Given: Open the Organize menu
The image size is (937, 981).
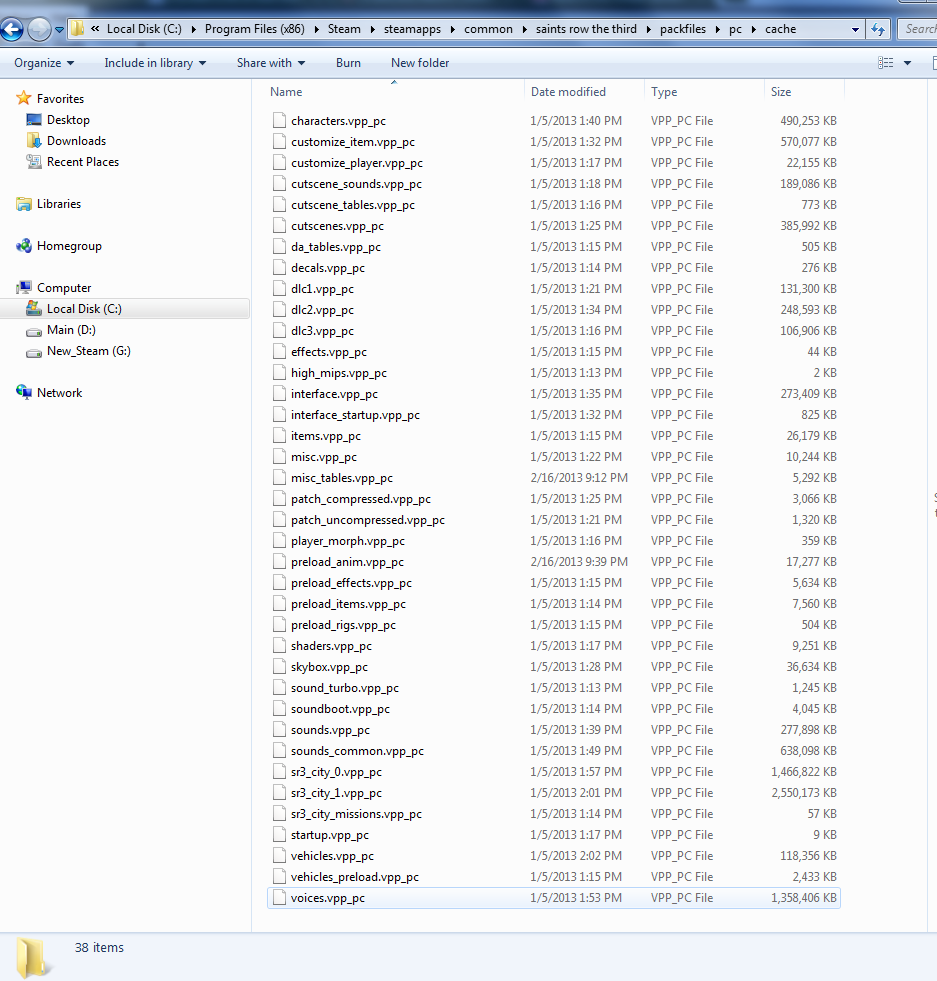Looking at the screenshot, I should point(44,63).
